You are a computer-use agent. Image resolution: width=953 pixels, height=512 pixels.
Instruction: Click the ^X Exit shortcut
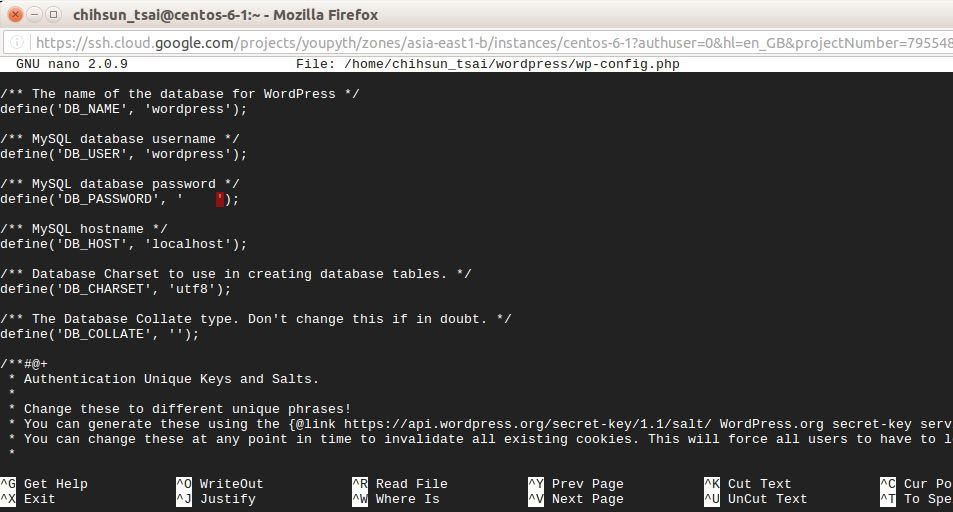(28, 499)
